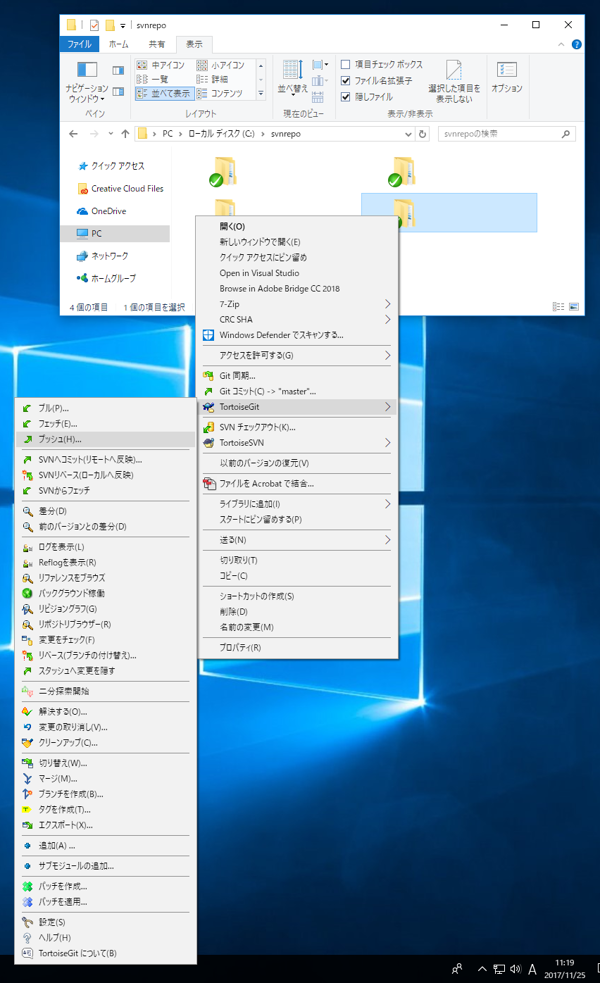
Task: Toggle file name extensions (ファイル名拡張子) checkbox
Action: tap(345, 80)
